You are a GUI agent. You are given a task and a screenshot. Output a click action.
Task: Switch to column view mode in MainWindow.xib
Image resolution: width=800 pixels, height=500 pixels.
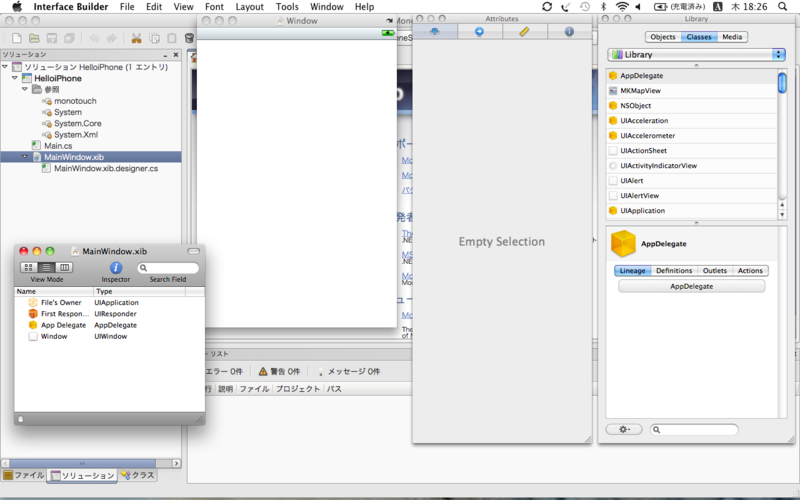(x=64, y=267)
